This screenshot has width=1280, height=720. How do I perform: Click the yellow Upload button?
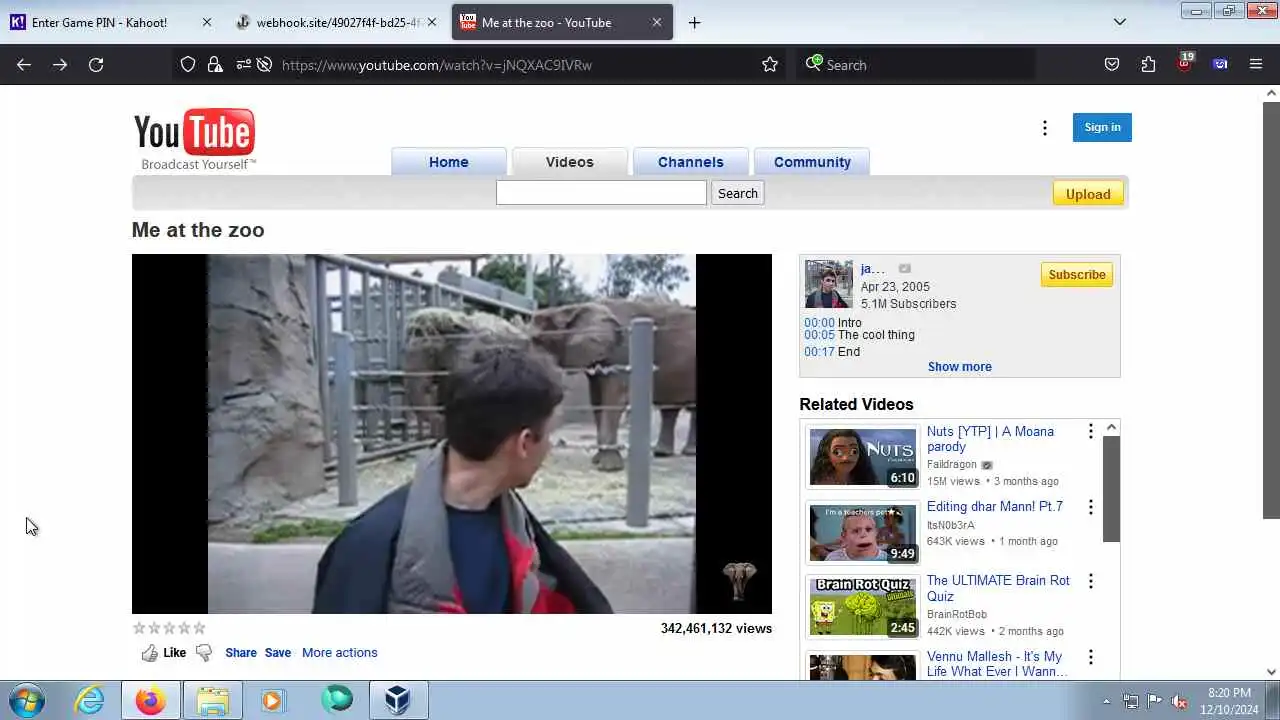click(1088, 194)
